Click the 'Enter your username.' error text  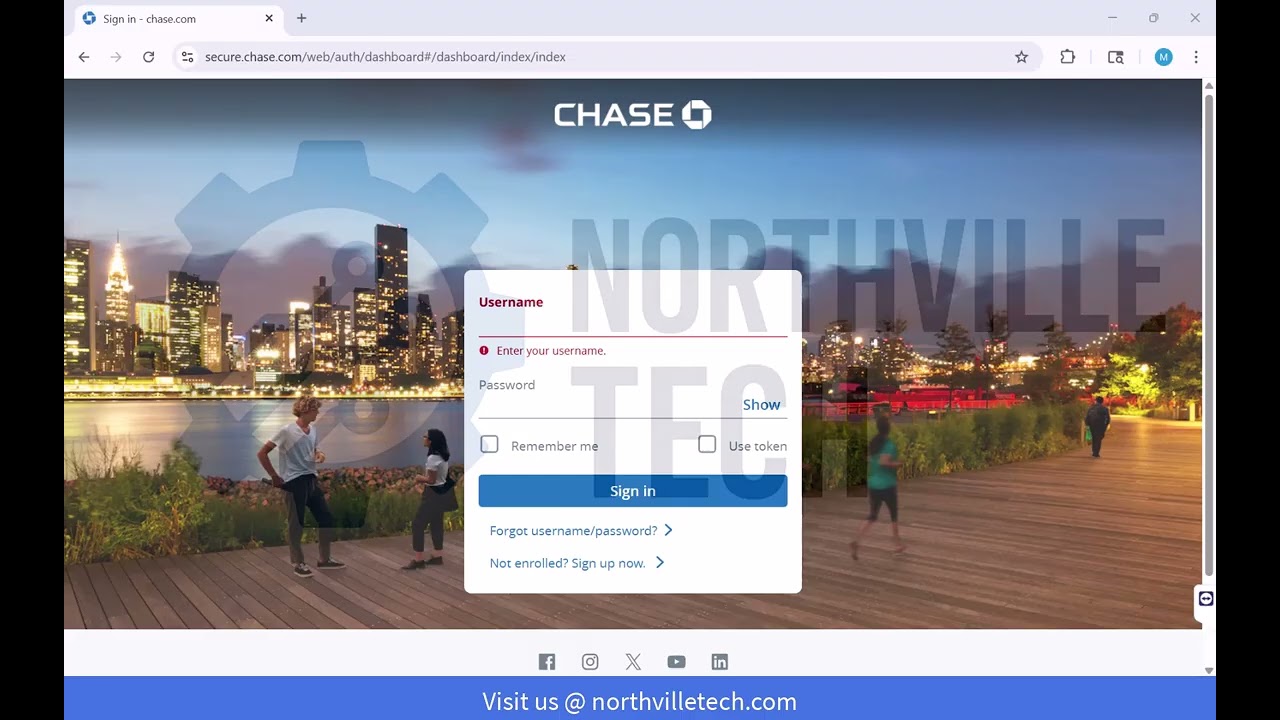click(551, 351)
